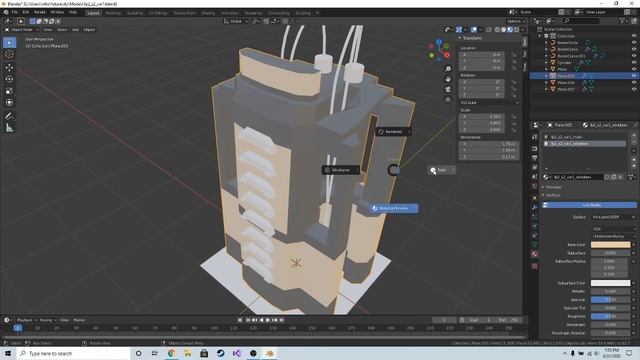Open the Subsurface Color swatch
This screenshot has width=640, height=360.
click(610, 283)
